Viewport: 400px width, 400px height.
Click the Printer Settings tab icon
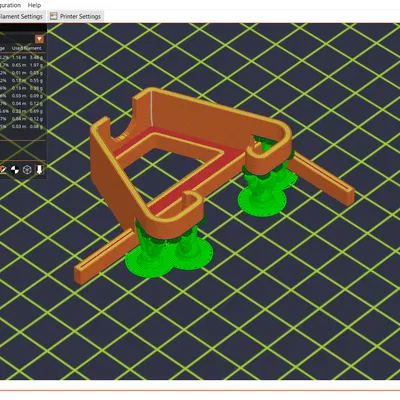pos(54,16)
